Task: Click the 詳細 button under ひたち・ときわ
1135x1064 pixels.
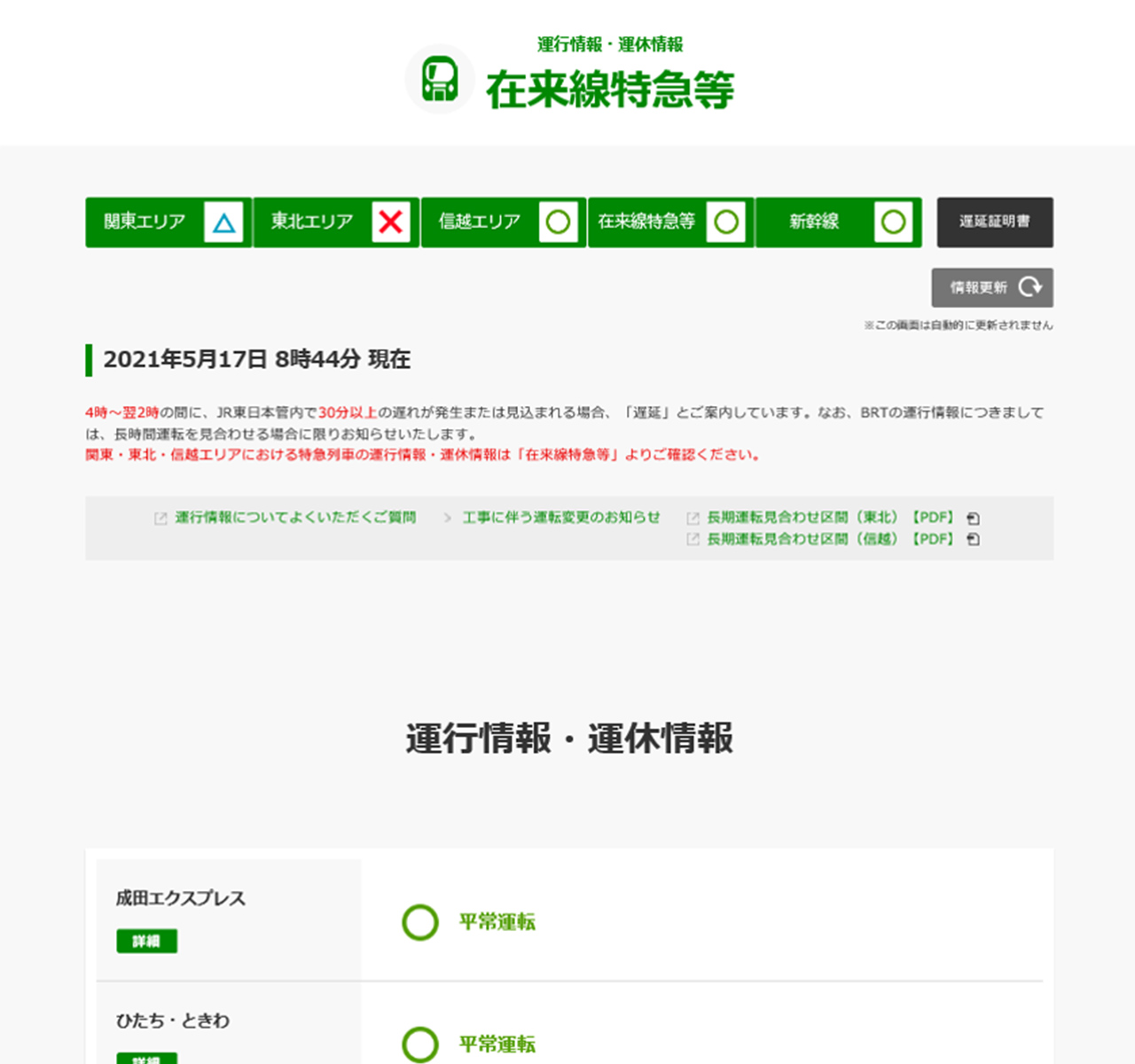Action: point(147,1058)
